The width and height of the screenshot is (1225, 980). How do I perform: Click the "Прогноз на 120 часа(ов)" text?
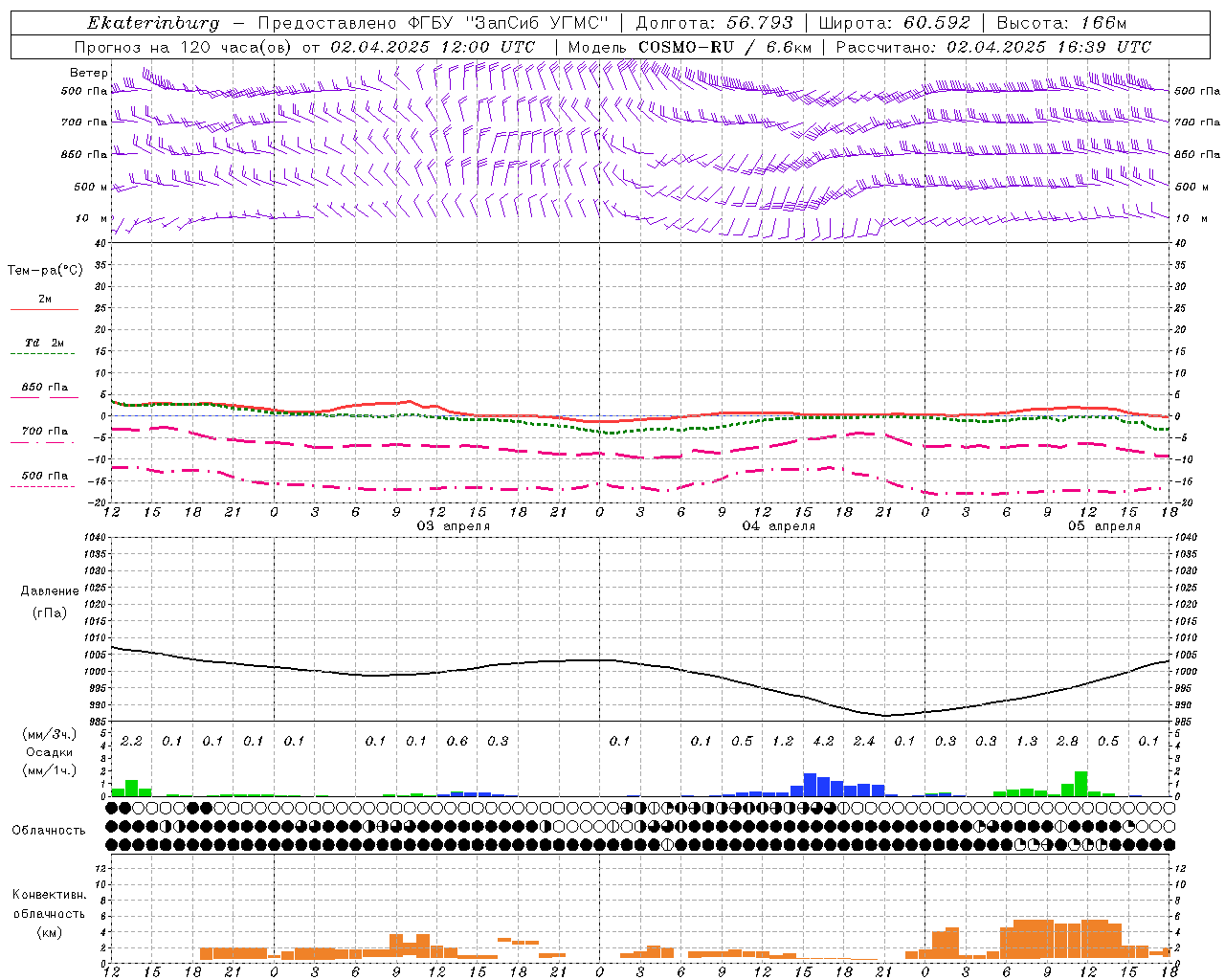click(185, 47)
